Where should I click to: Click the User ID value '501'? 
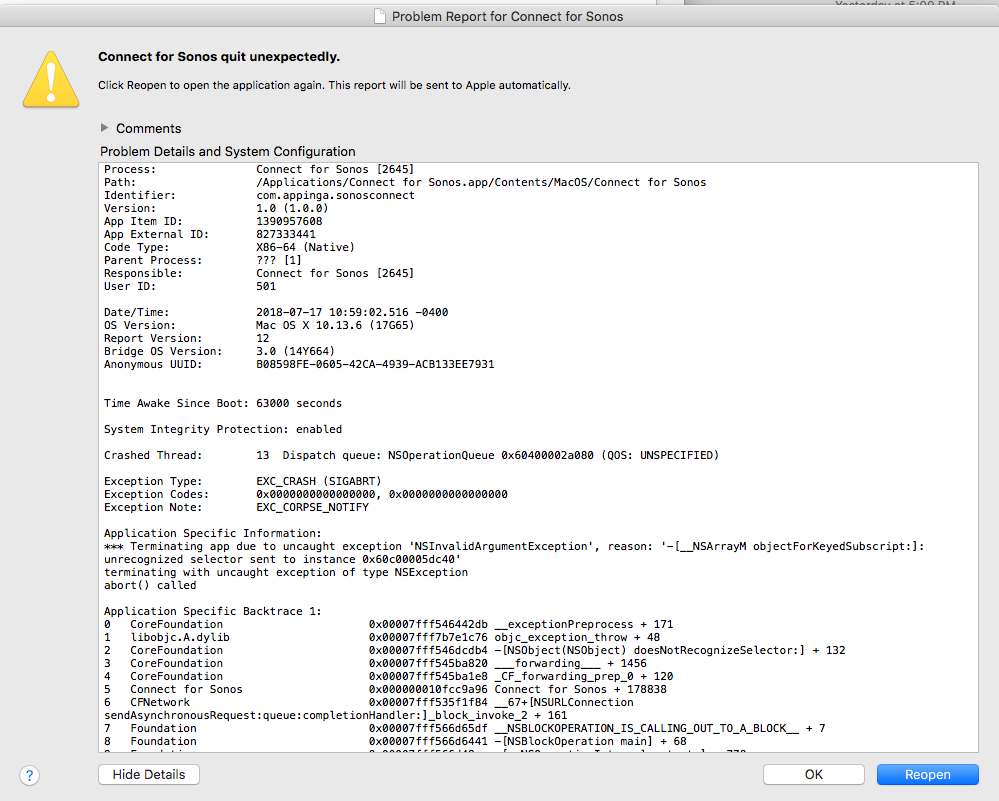[266, 286]
